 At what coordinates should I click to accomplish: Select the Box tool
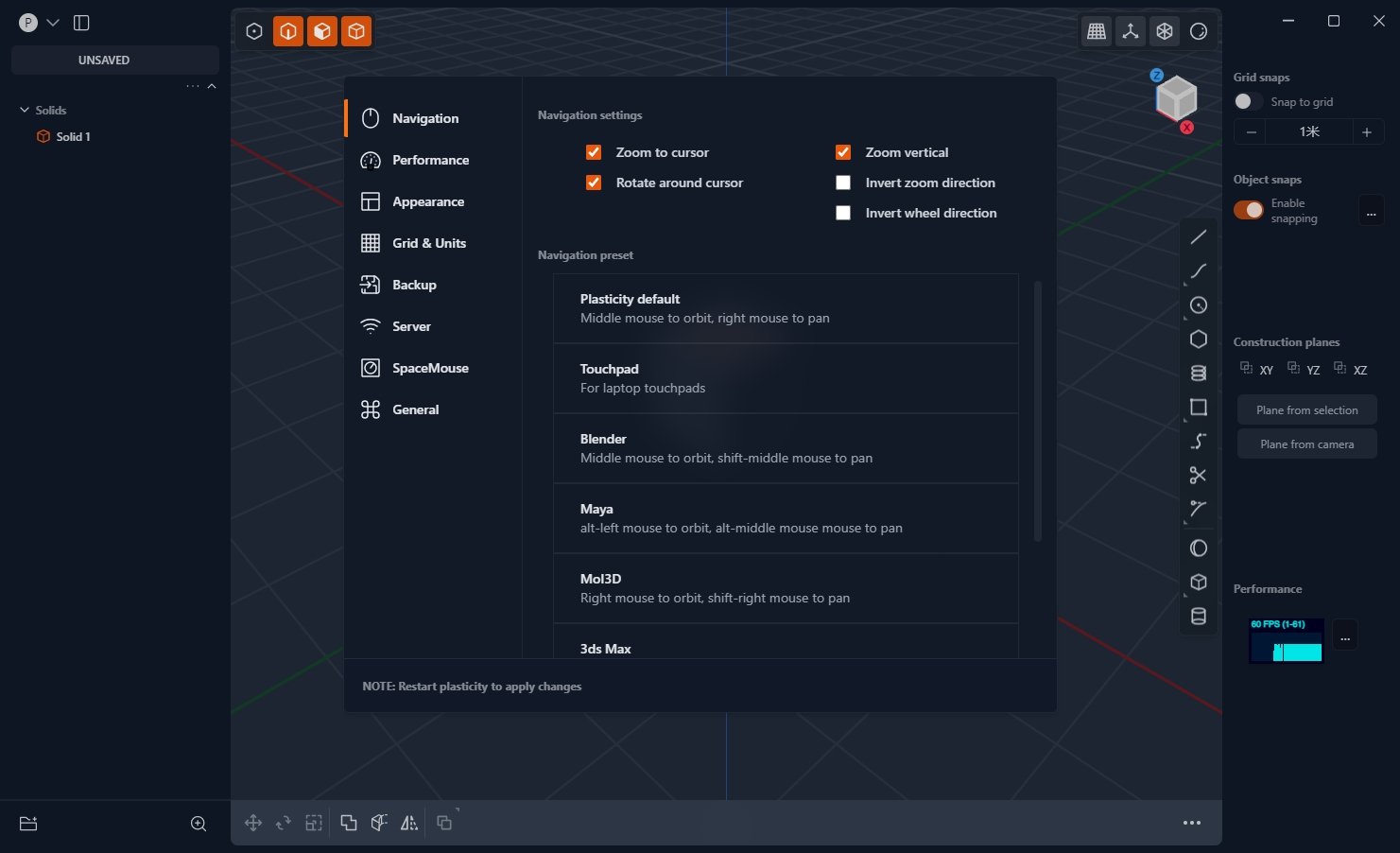pos(1199,583)
